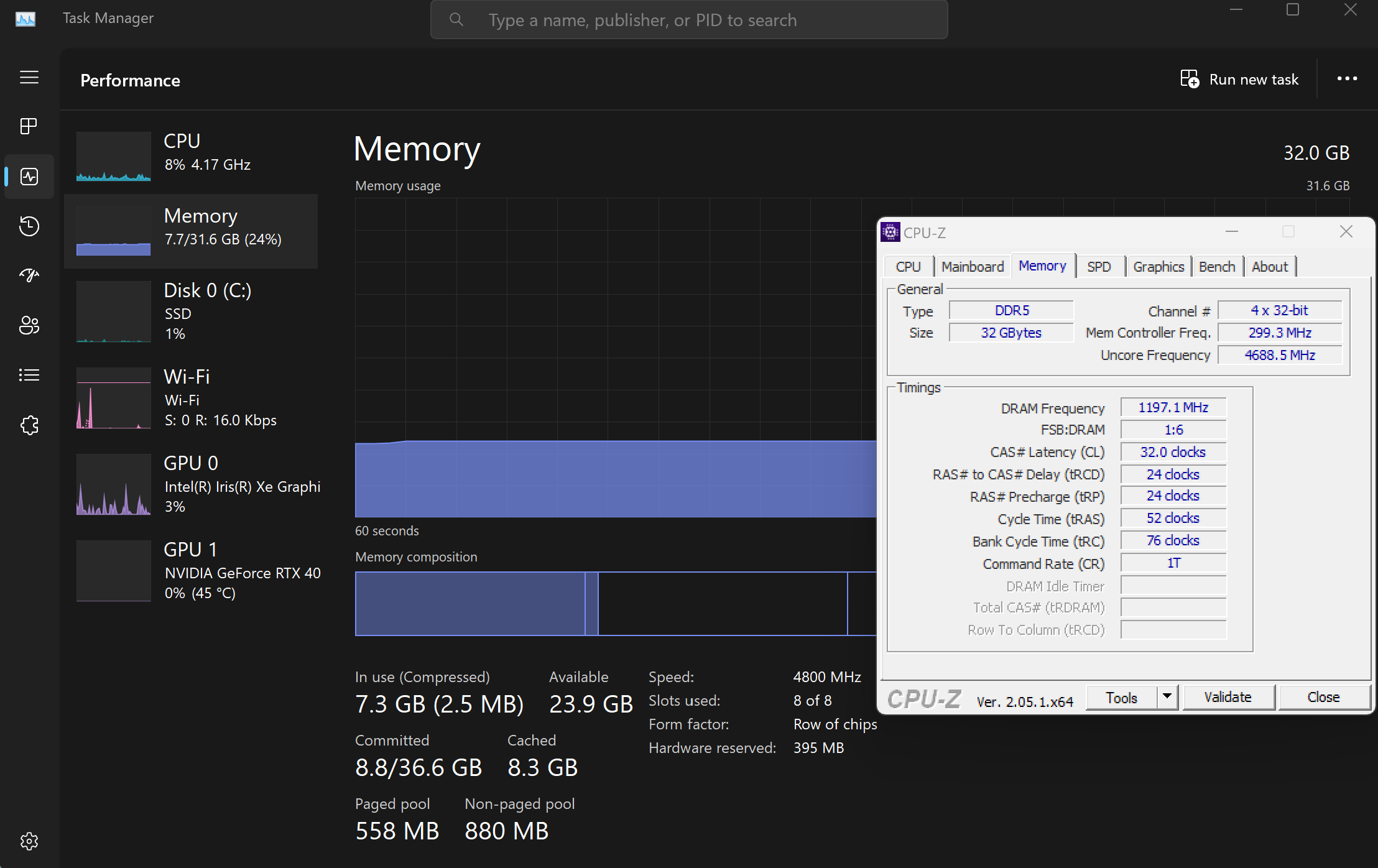Screen dimensions: 1378x868
Task: Open the Details page list icon
Action: (29, 375)
